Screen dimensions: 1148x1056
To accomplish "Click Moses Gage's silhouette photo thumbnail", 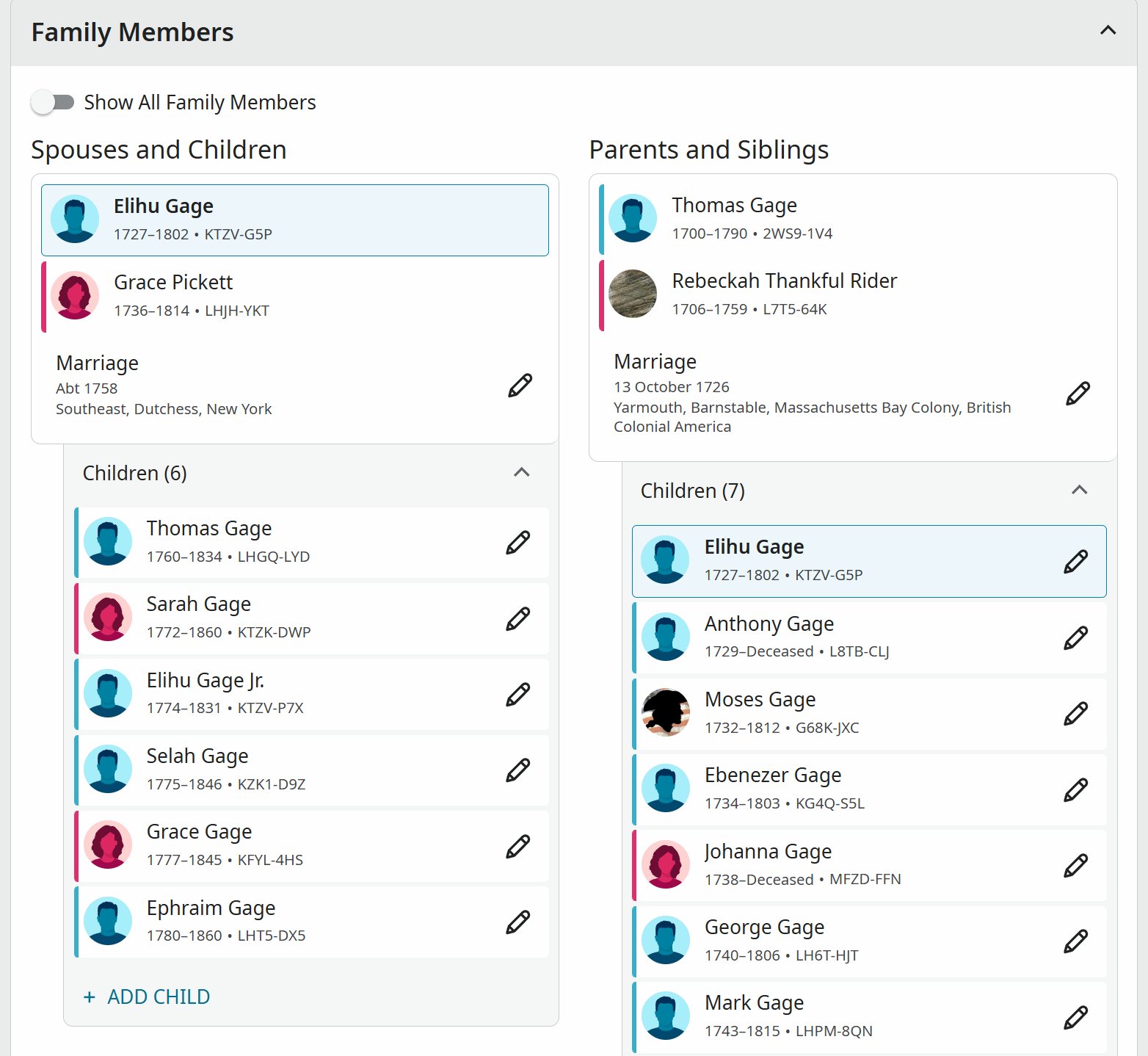I will (666, 712).
